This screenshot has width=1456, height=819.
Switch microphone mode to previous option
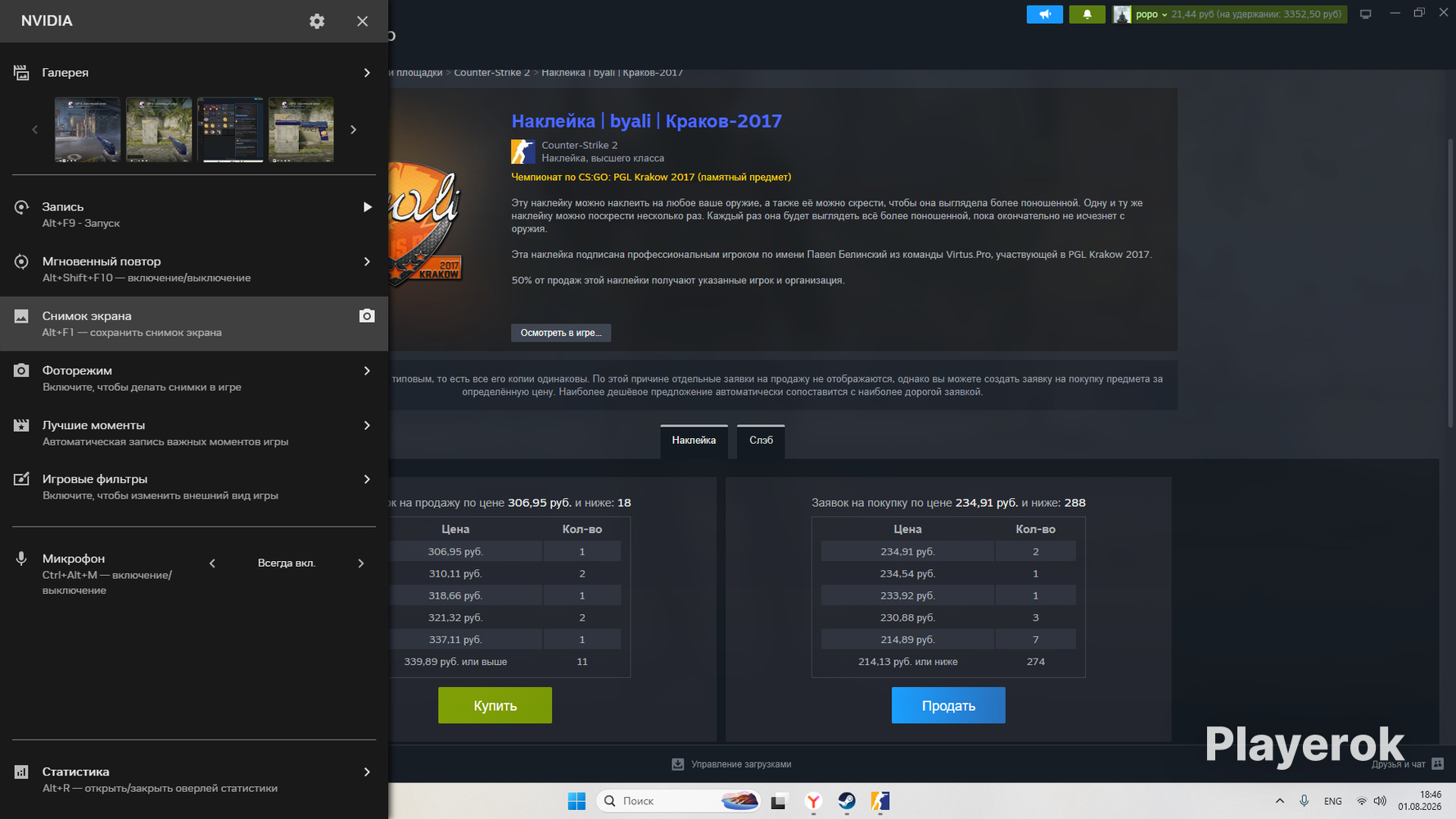[212, 563]
